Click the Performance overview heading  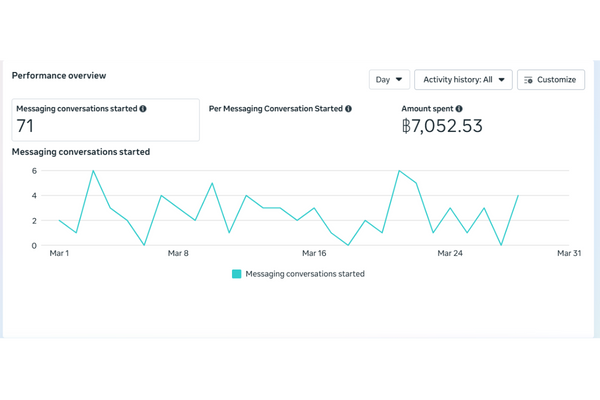pyautogui.click(x=59, y=75)
